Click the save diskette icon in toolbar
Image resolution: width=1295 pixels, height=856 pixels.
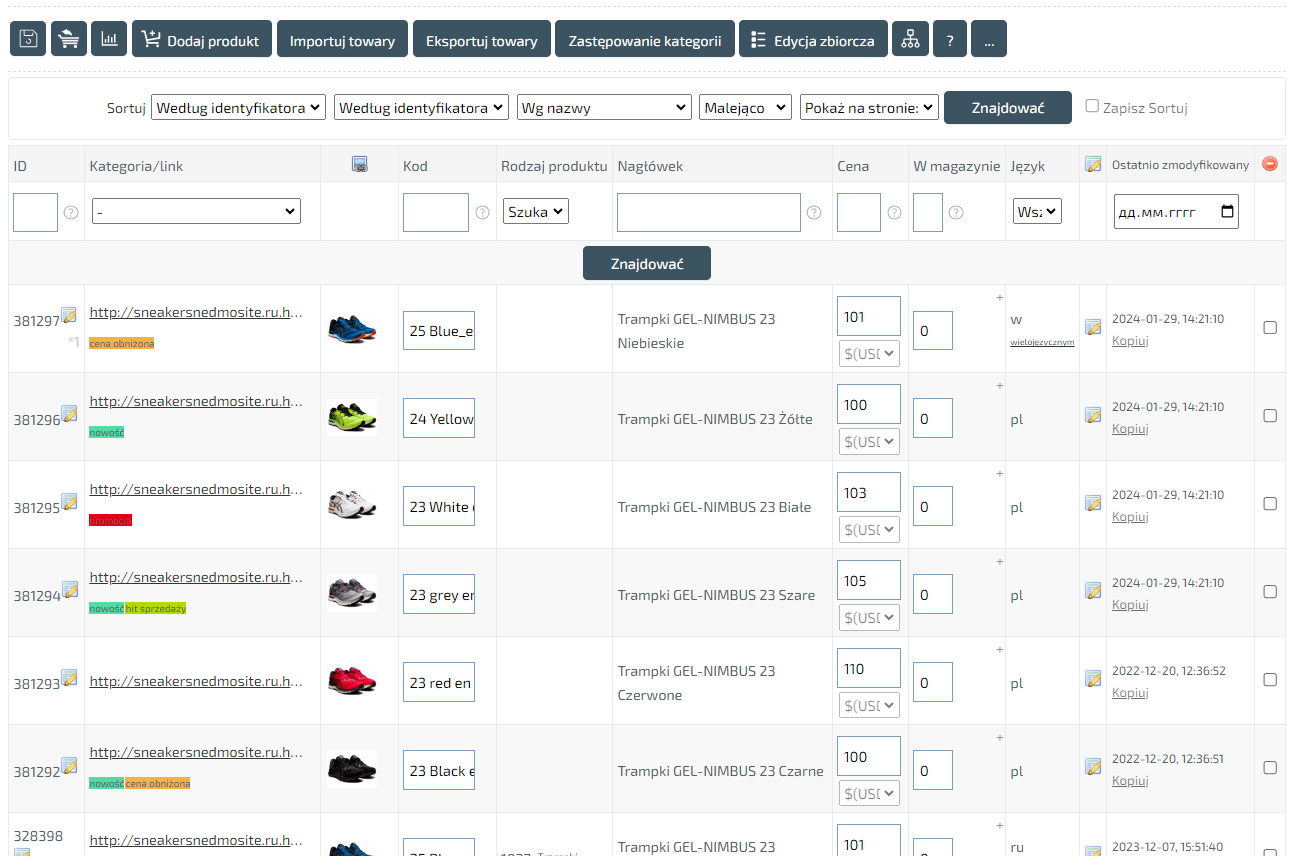(x=28, y=39)
